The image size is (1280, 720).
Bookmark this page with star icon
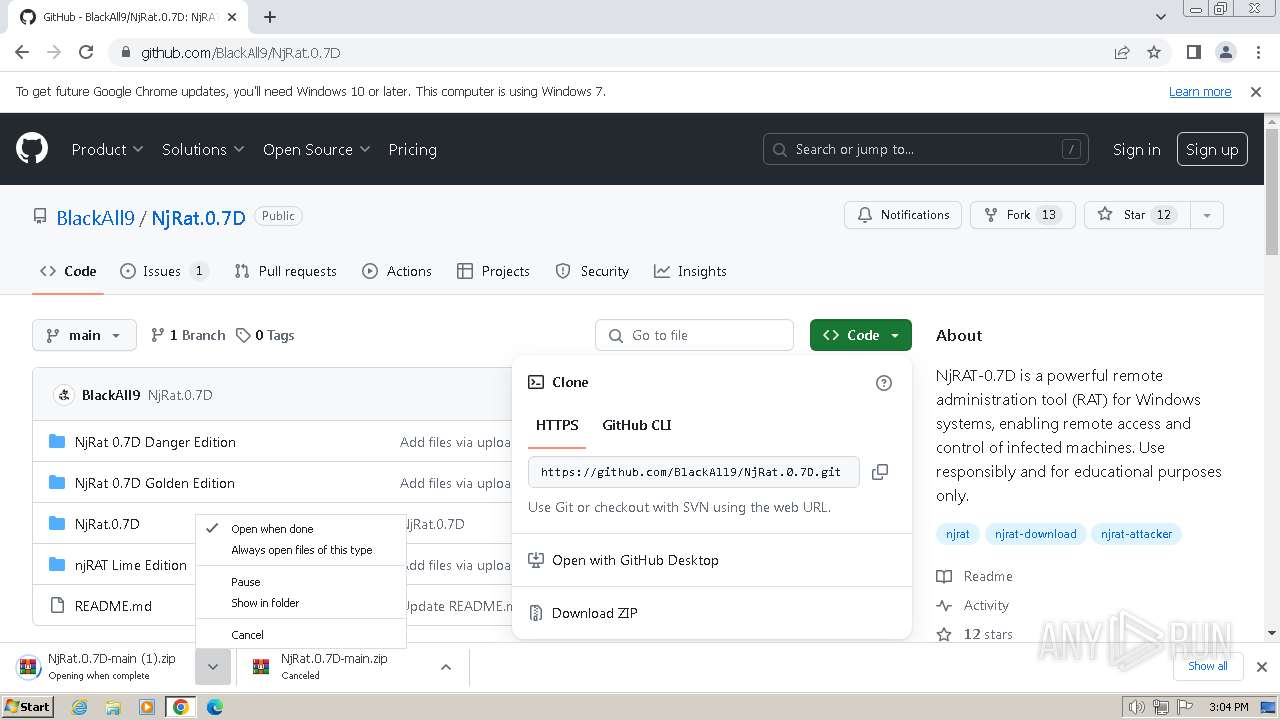[x=1154, y=52]
